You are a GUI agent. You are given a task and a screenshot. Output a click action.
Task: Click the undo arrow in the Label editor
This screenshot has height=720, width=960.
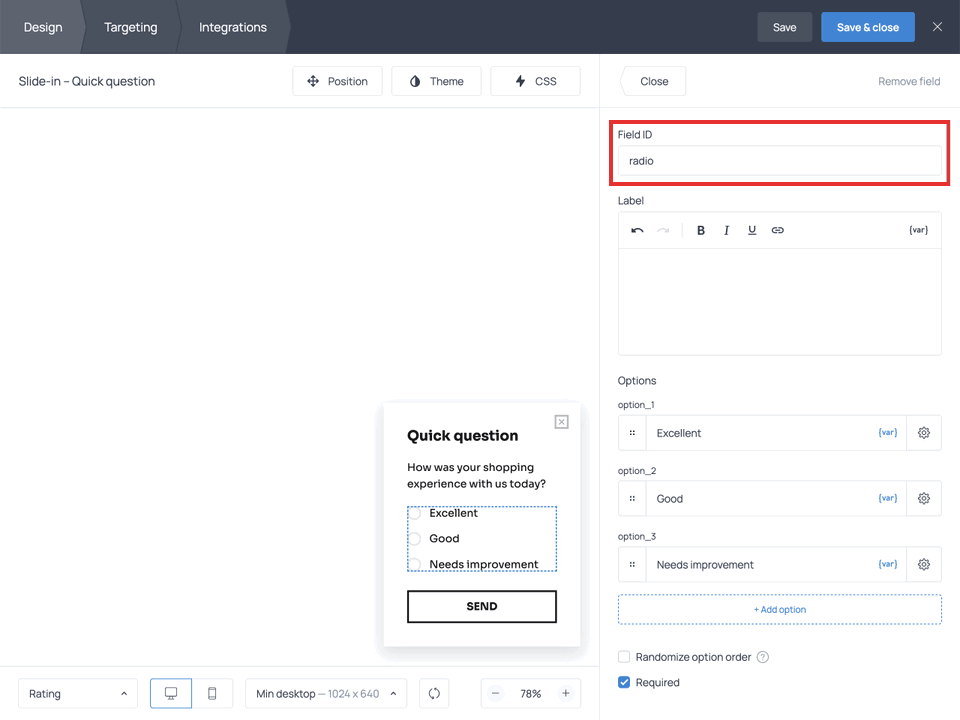(x=637, y=229)
